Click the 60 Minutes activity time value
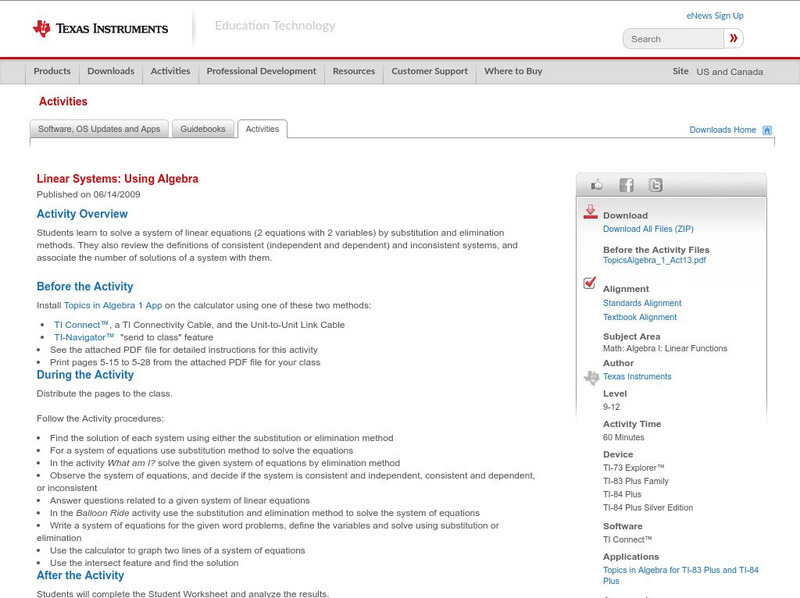Viewport: 800px width, 598px height. click(623, 437)
